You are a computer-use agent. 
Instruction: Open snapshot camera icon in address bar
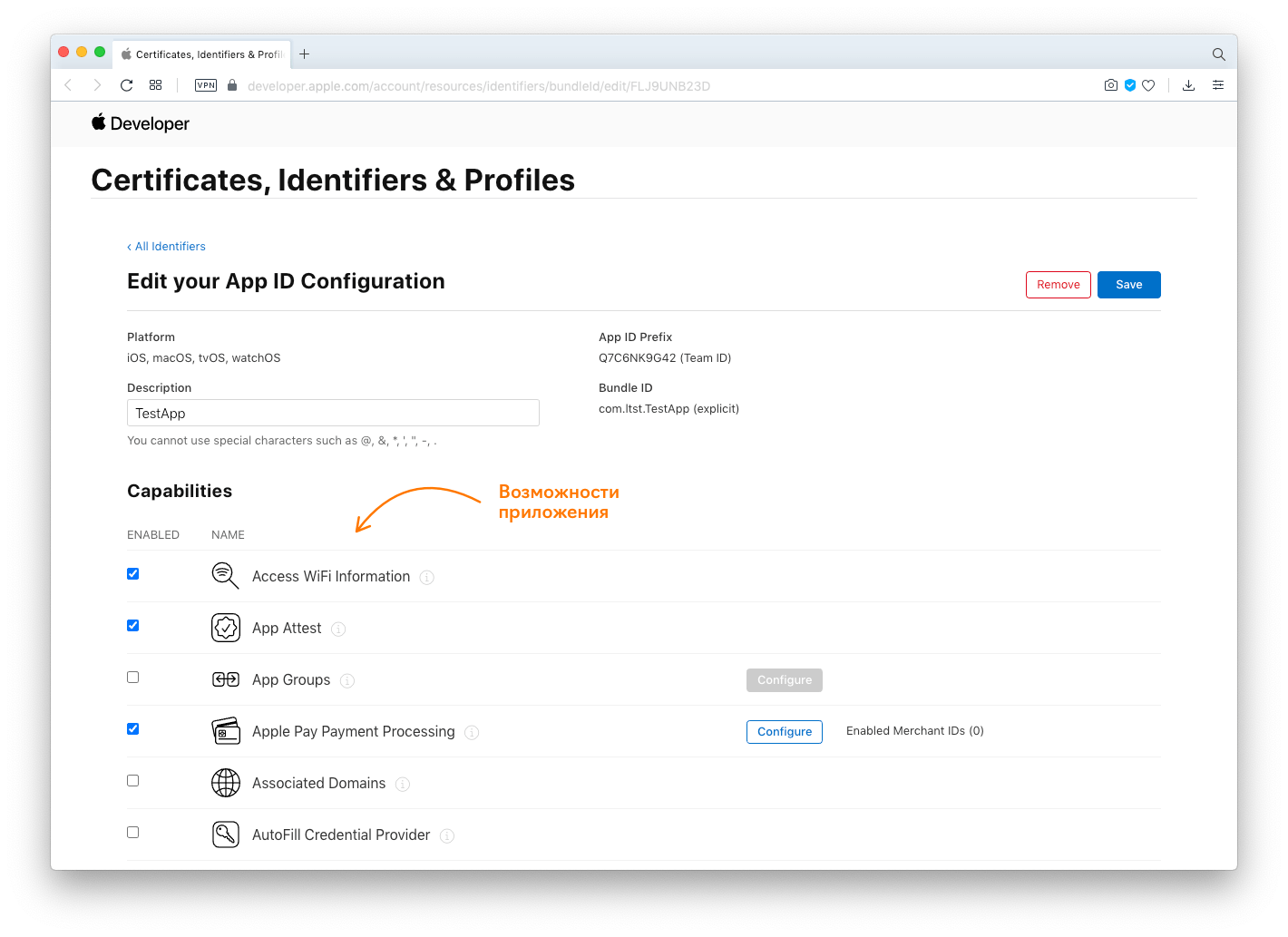coord(1111,85)
